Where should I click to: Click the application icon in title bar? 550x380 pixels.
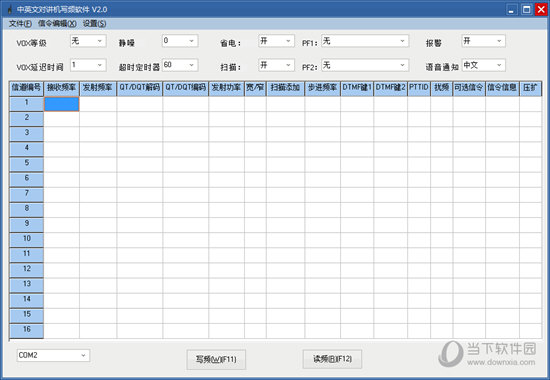[x=9, y=9]
